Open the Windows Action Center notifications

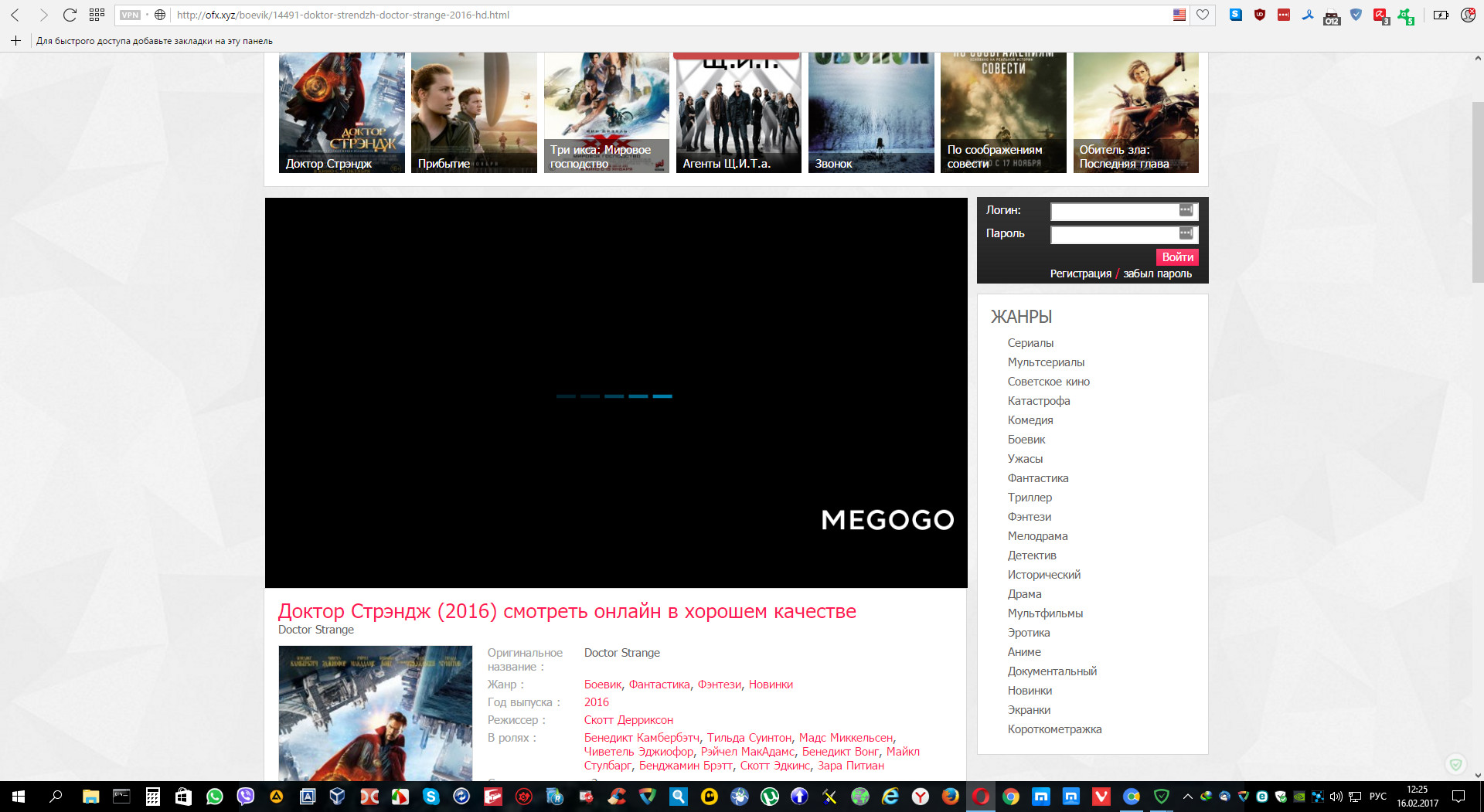tap(1458, 797)
